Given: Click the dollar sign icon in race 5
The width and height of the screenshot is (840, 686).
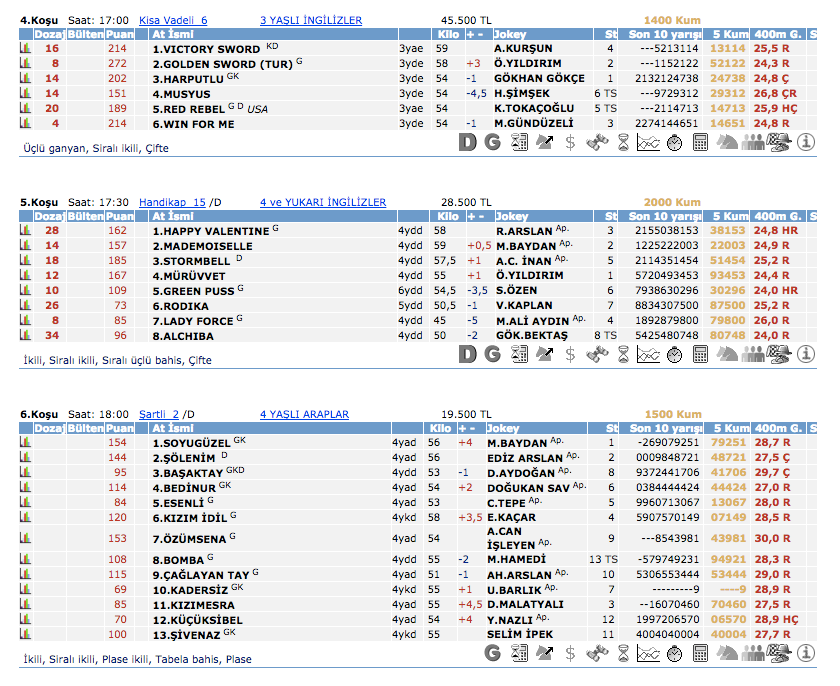Looking at the screenshot, I should tap(570, 354).
